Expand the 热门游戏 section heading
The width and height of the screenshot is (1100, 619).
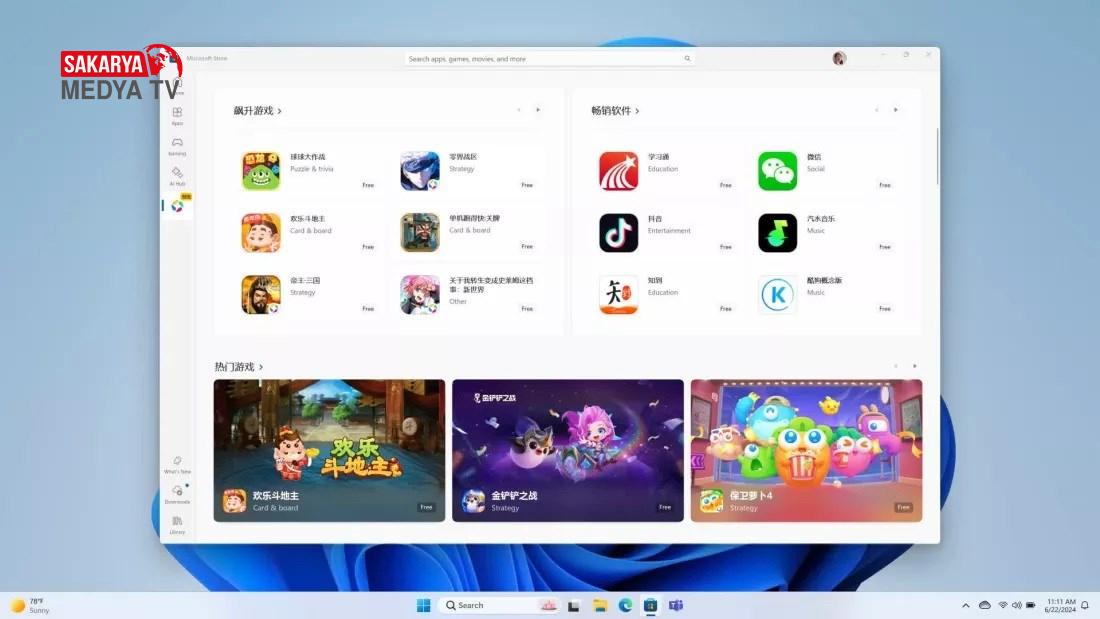coord(239,367)
